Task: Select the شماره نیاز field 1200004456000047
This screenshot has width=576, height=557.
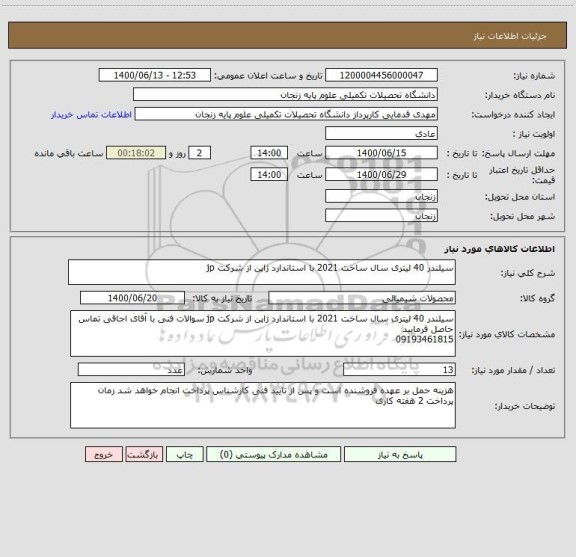Action: pyautogui.click(x=381, y=75)
